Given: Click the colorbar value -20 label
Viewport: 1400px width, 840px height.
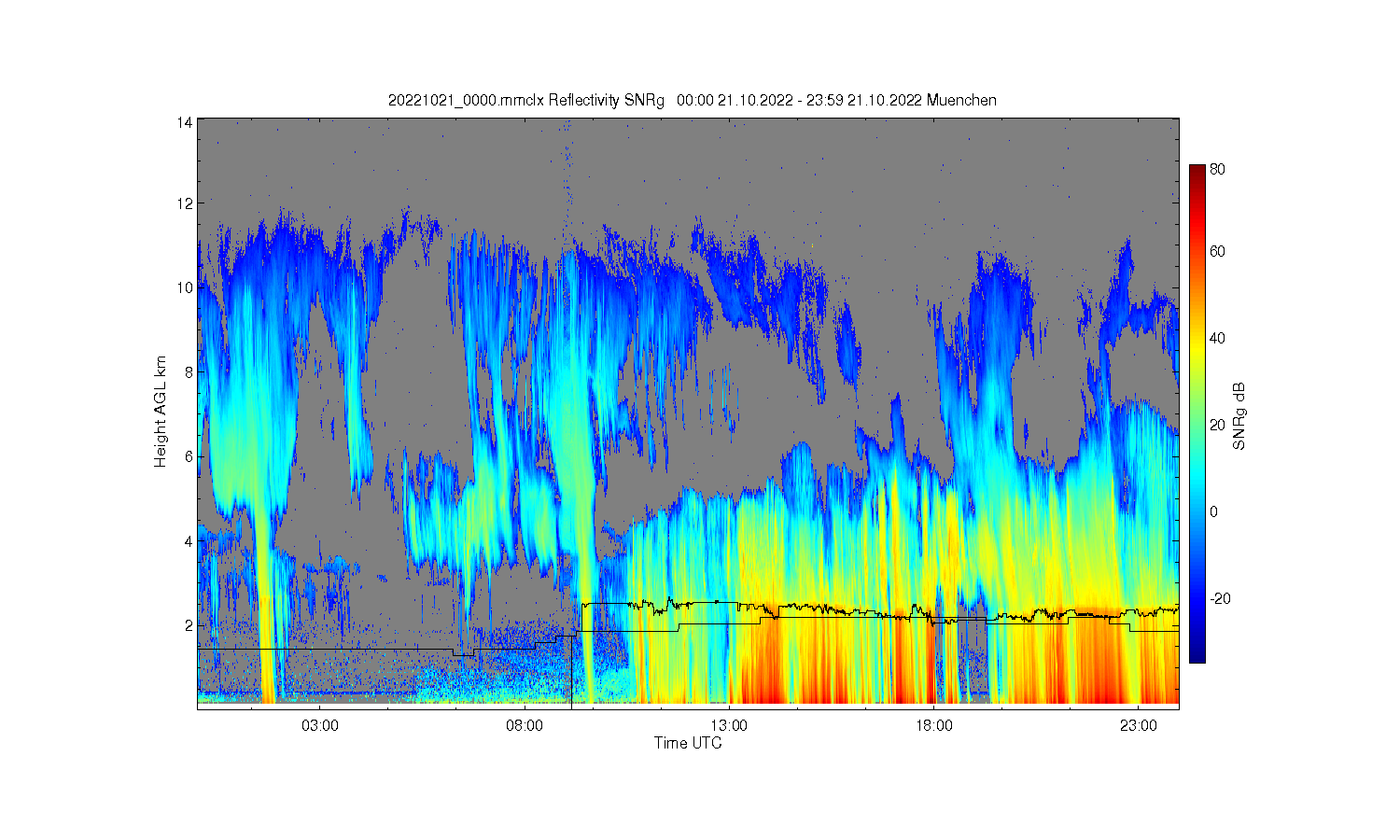Looking at the screenshot, I should [x=1219, y=598].
